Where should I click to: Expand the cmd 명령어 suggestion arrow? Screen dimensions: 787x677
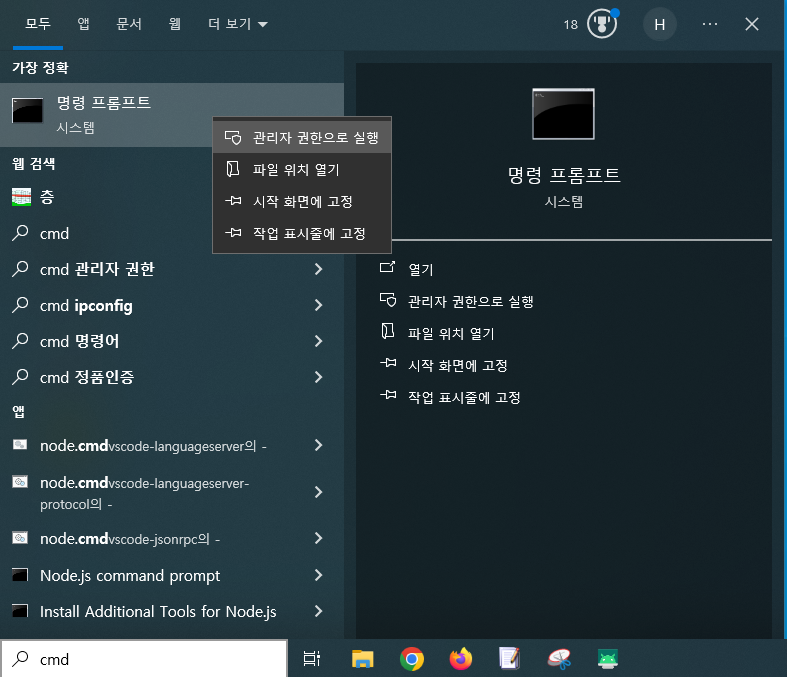point(318,341)
